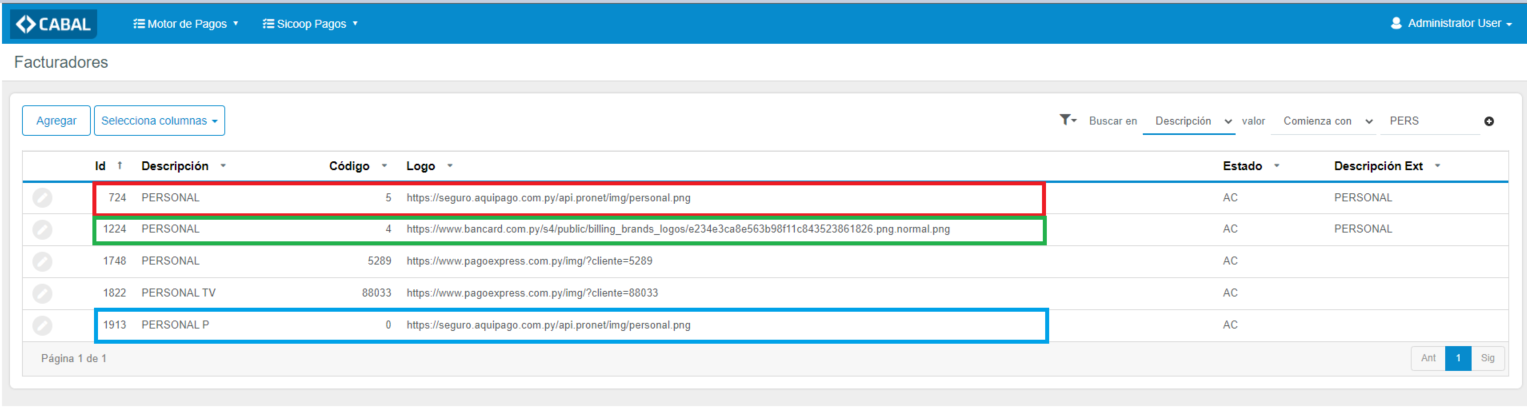Click the Agregar button

[57, 120]
